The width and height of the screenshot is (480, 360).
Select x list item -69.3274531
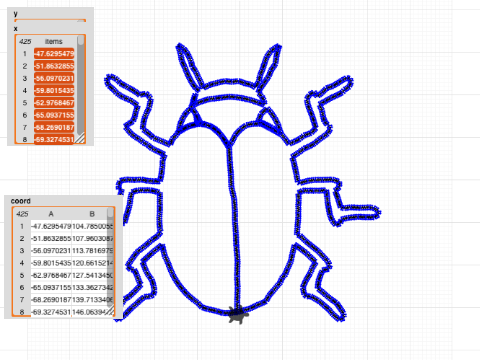(54, 139)
